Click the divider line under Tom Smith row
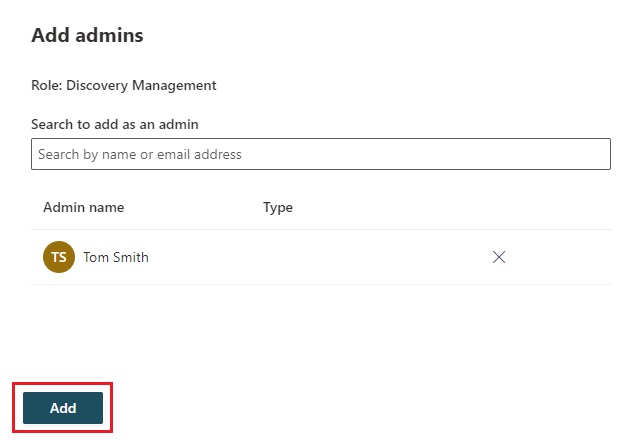The height and width of the screenshot is (440, 640). 320,284
